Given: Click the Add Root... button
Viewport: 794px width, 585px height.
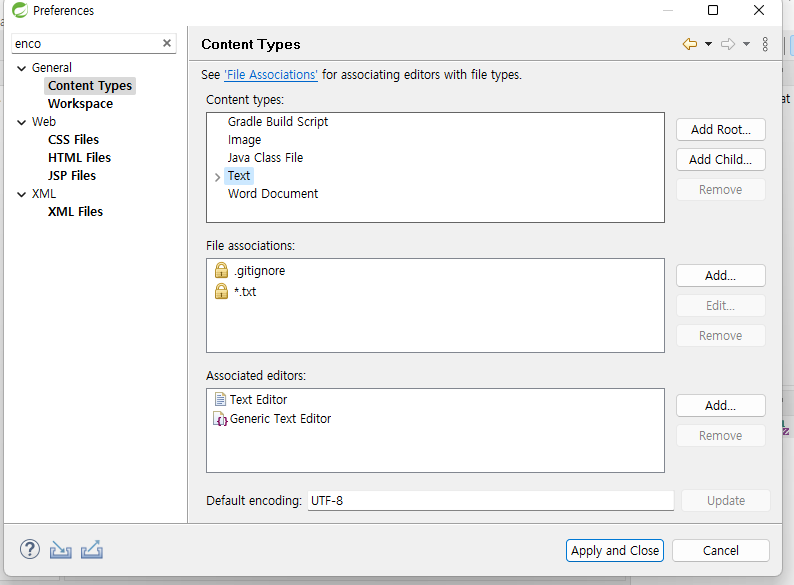Looking at the screenshot, I should pyautogui.click(x=720, y=130).
